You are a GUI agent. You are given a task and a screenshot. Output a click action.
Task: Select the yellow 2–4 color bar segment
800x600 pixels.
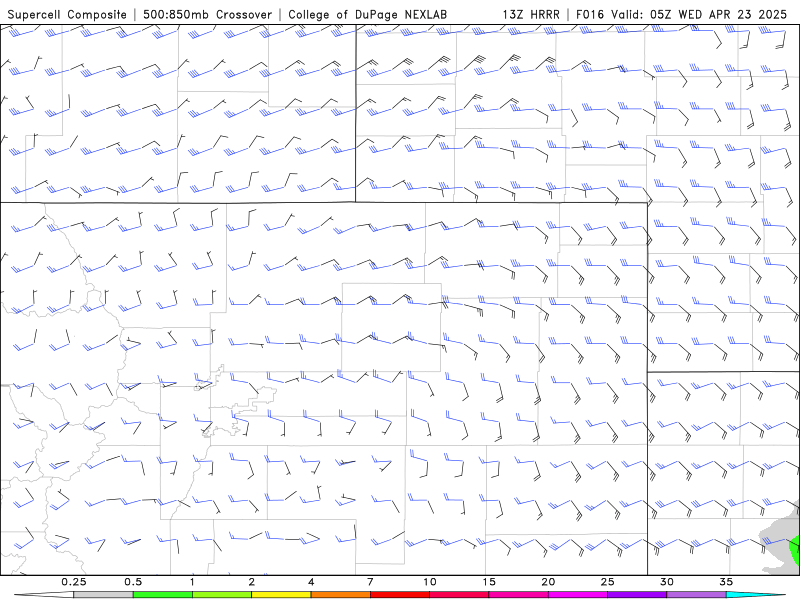281,595
